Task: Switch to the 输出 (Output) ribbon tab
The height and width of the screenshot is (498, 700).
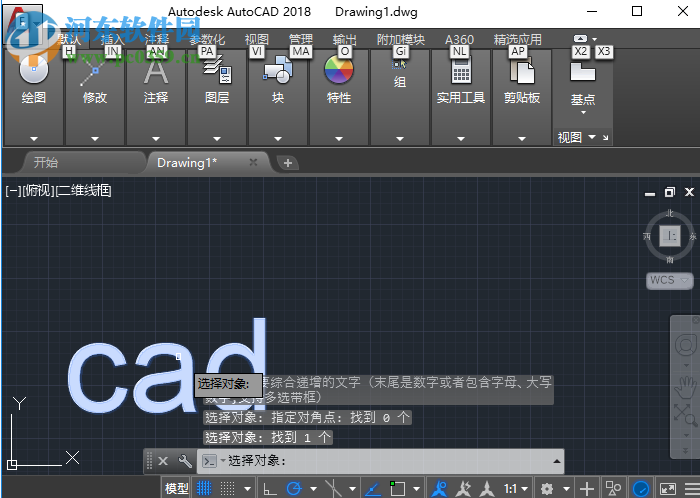Action: (345, 40)
